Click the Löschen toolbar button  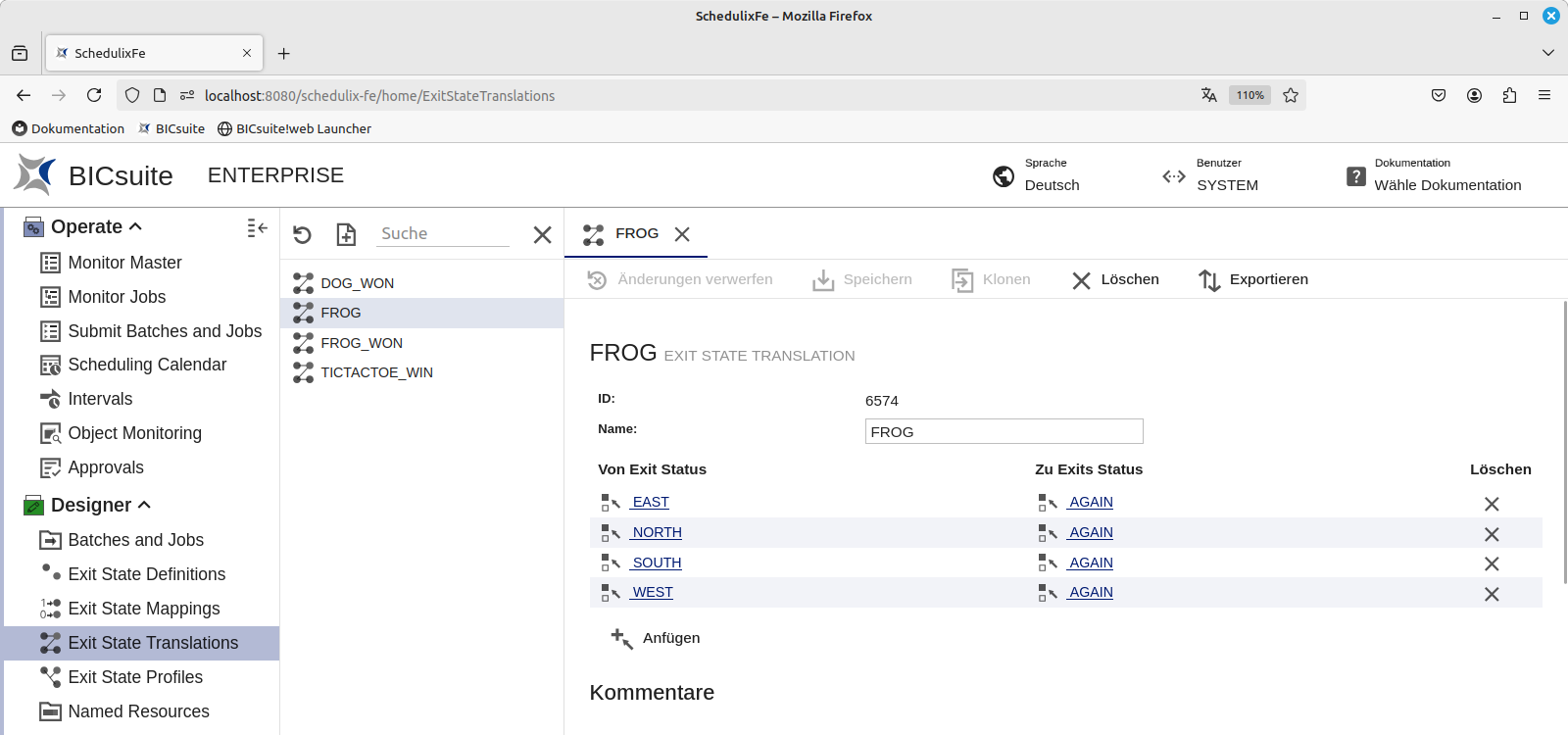(x=1115, y=280)
